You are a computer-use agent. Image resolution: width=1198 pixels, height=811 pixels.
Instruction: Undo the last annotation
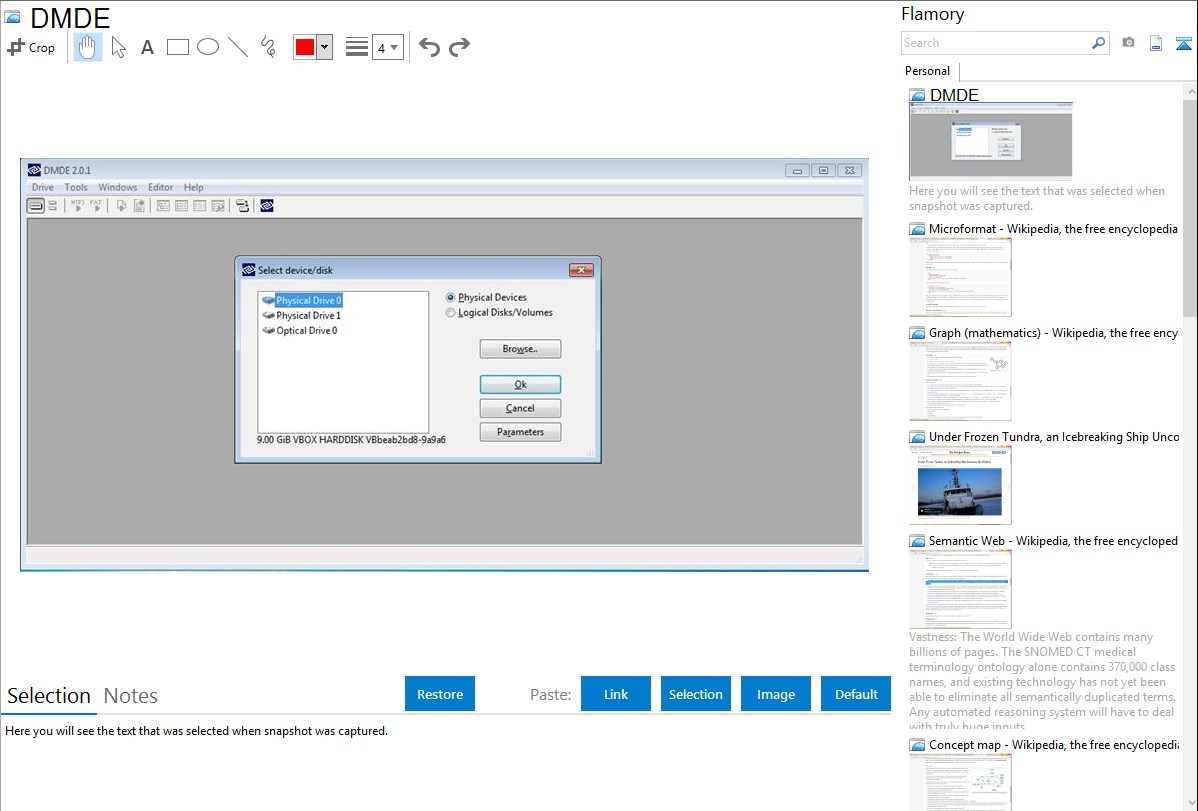pyautogui.click(x=429, y=47)
